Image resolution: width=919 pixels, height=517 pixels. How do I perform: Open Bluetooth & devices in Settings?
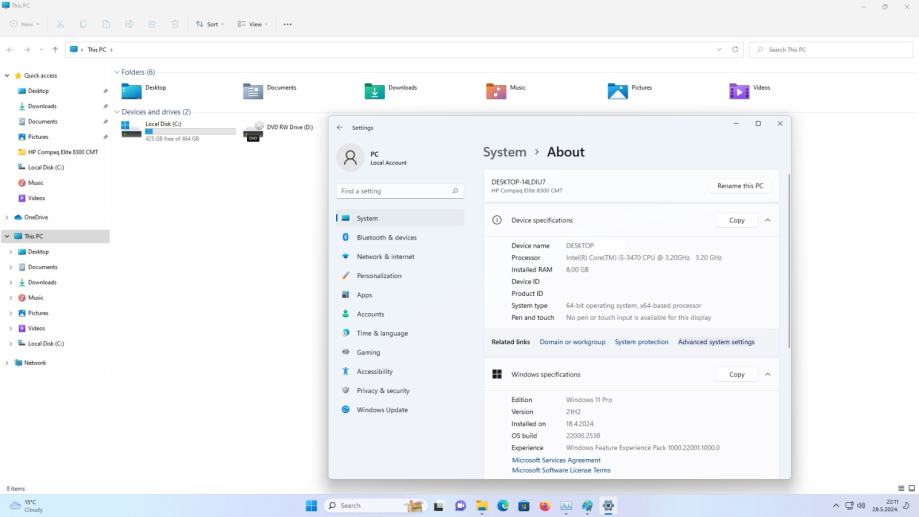[400, 237]
